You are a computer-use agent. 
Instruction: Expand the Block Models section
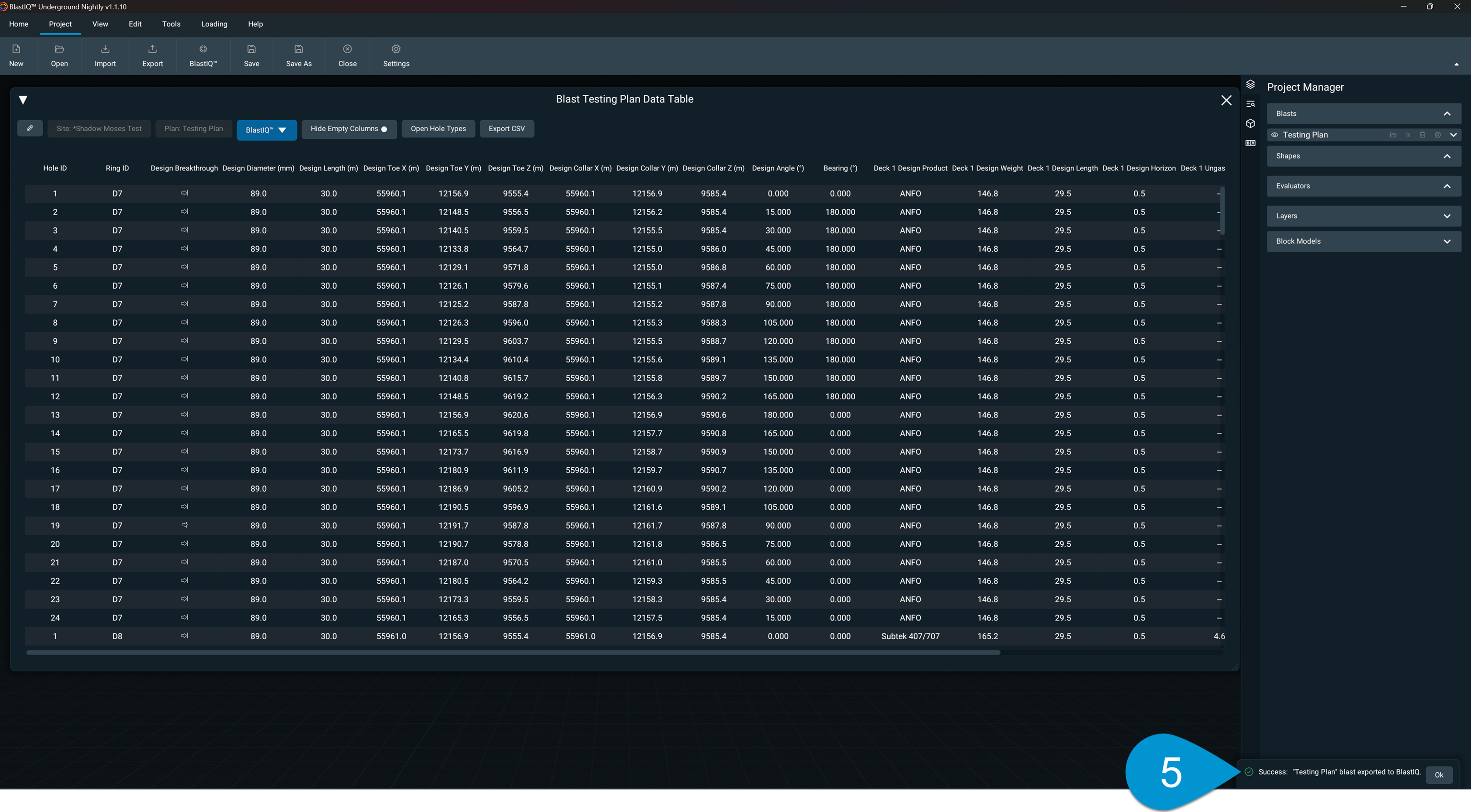click(1447, 241)
